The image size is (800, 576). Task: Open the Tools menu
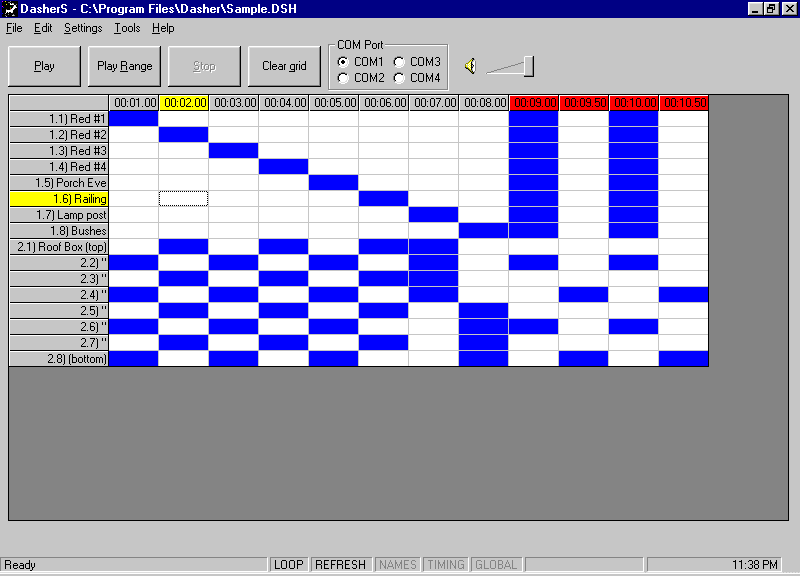[x=127, y=28]
